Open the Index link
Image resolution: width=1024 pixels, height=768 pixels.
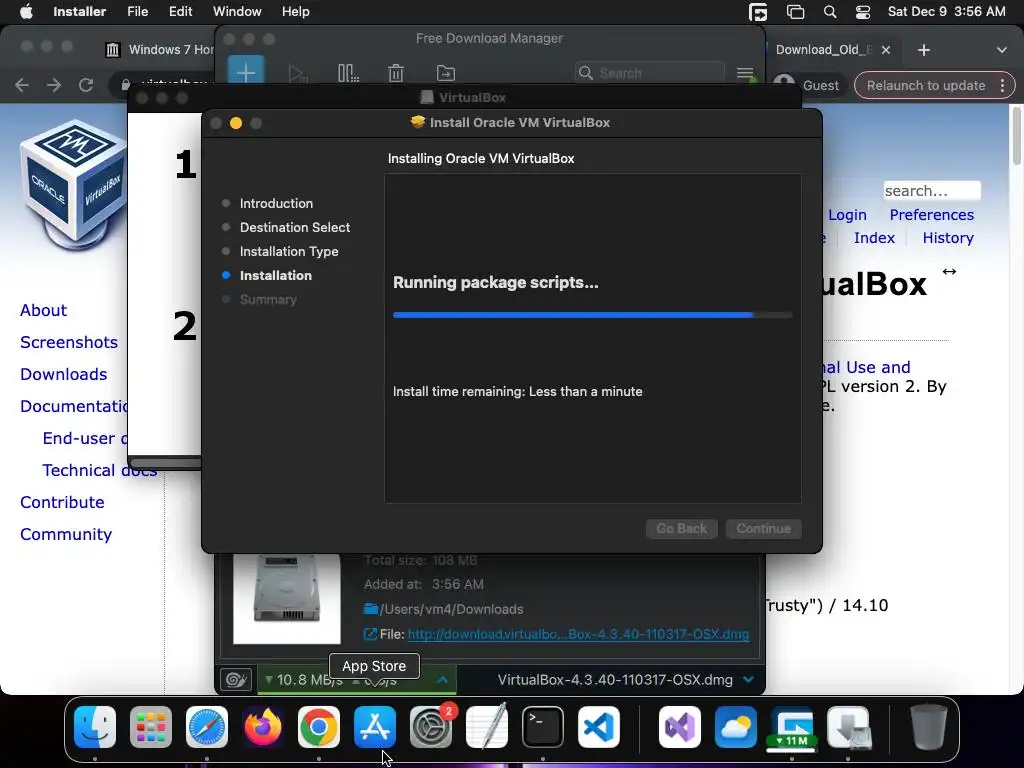tap(874, 238)
